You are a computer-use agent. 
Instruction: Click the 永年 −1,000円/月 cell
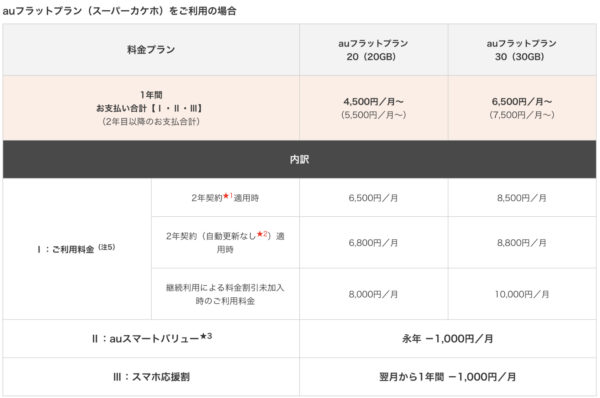[448, 339]
